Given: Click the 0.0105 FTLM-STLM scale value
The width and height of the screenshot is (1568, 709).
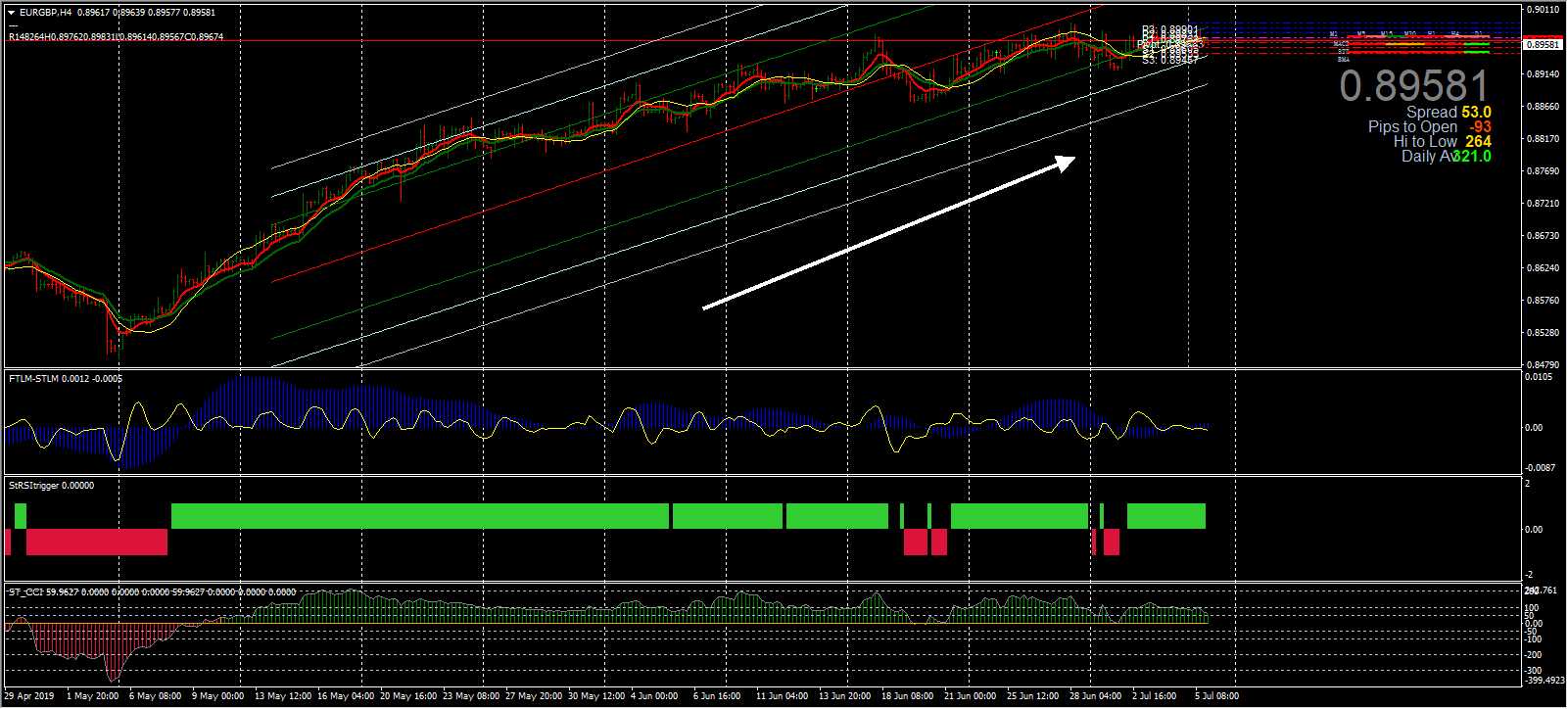Looking at the screenshot, I should point(1541,377).
